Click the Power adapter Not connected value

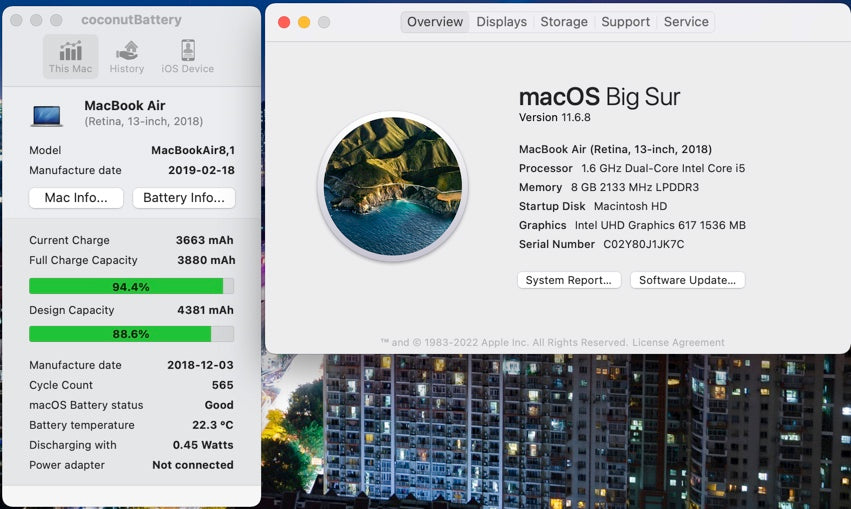click(193, 465)
